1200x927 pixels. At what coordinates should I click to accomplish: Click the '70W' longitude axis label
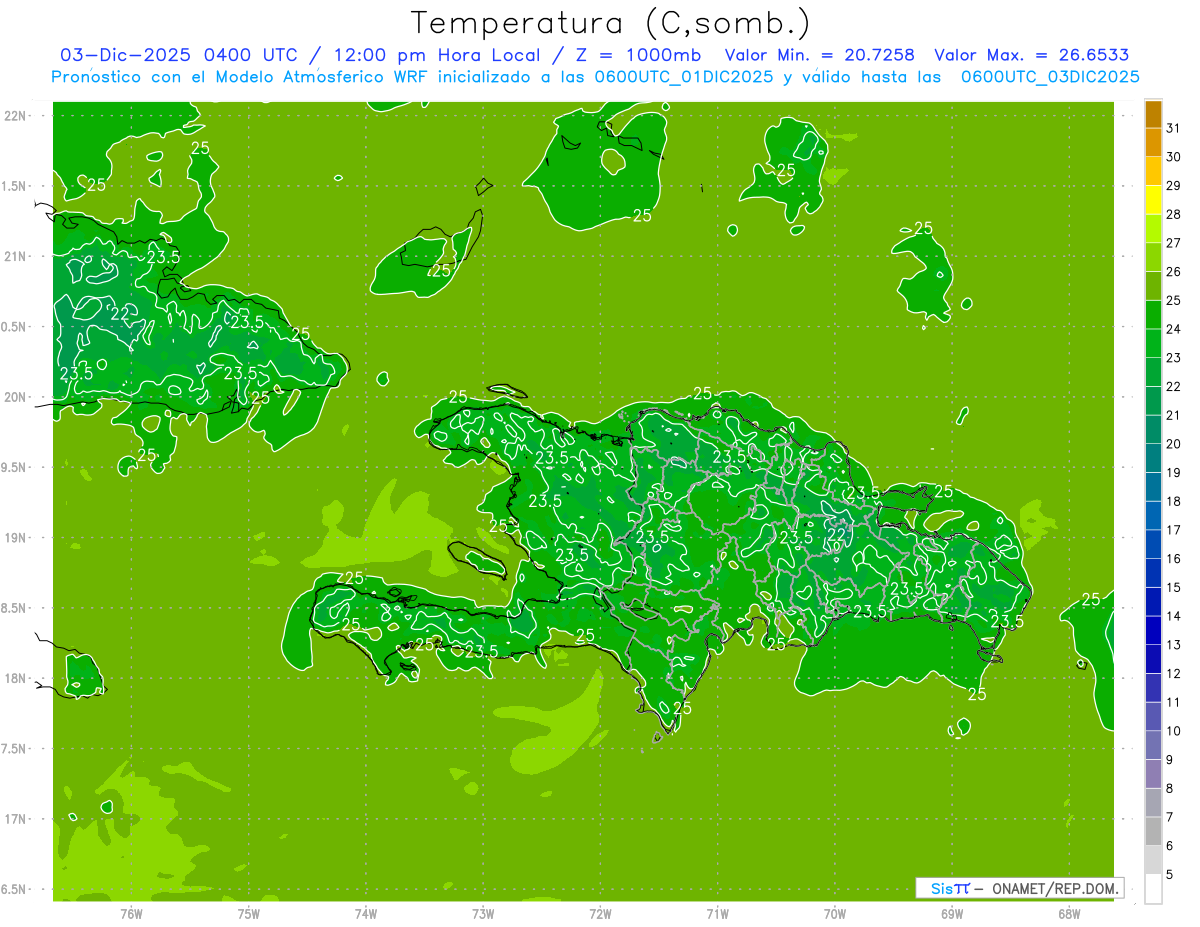[835, 913]
